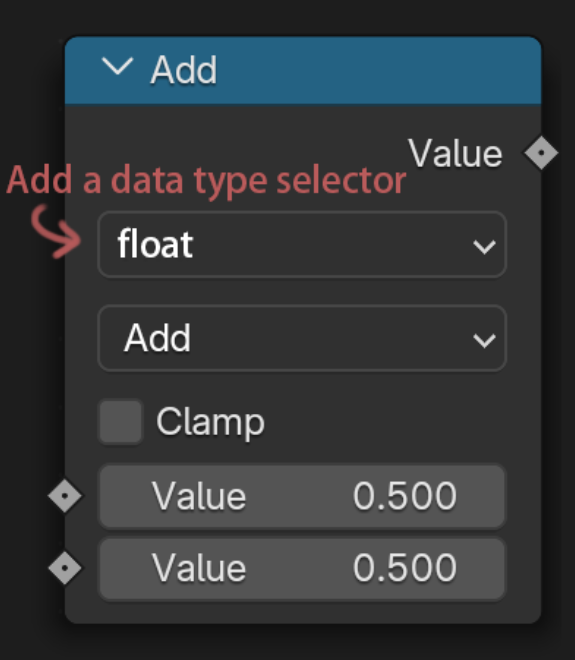575x660 pixels.
Task: Click the second Value input socket diamond
Action: tap(65, 568)
